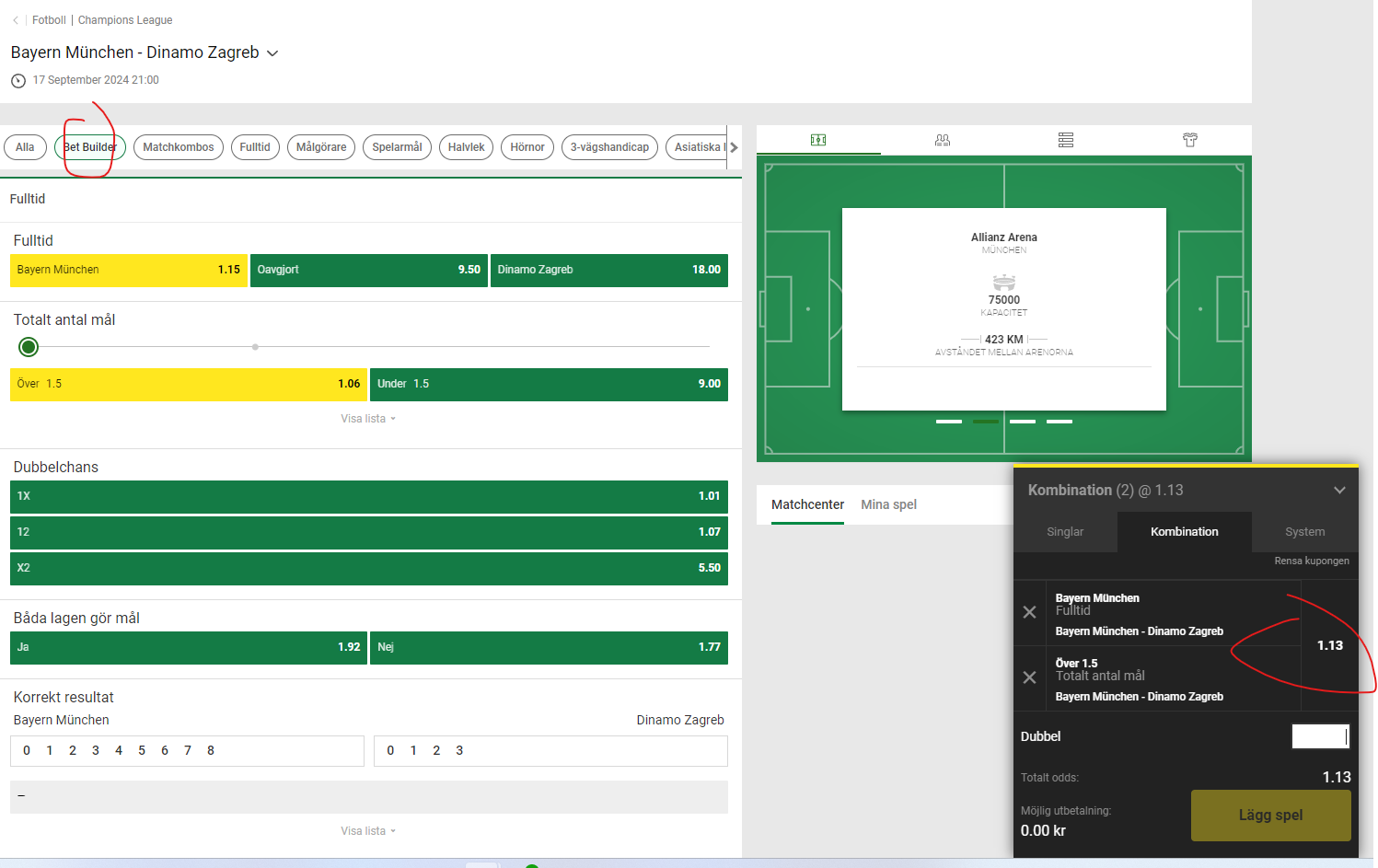
Task: Open the football pitch view tab icon
Action: [x=818, y=140]
